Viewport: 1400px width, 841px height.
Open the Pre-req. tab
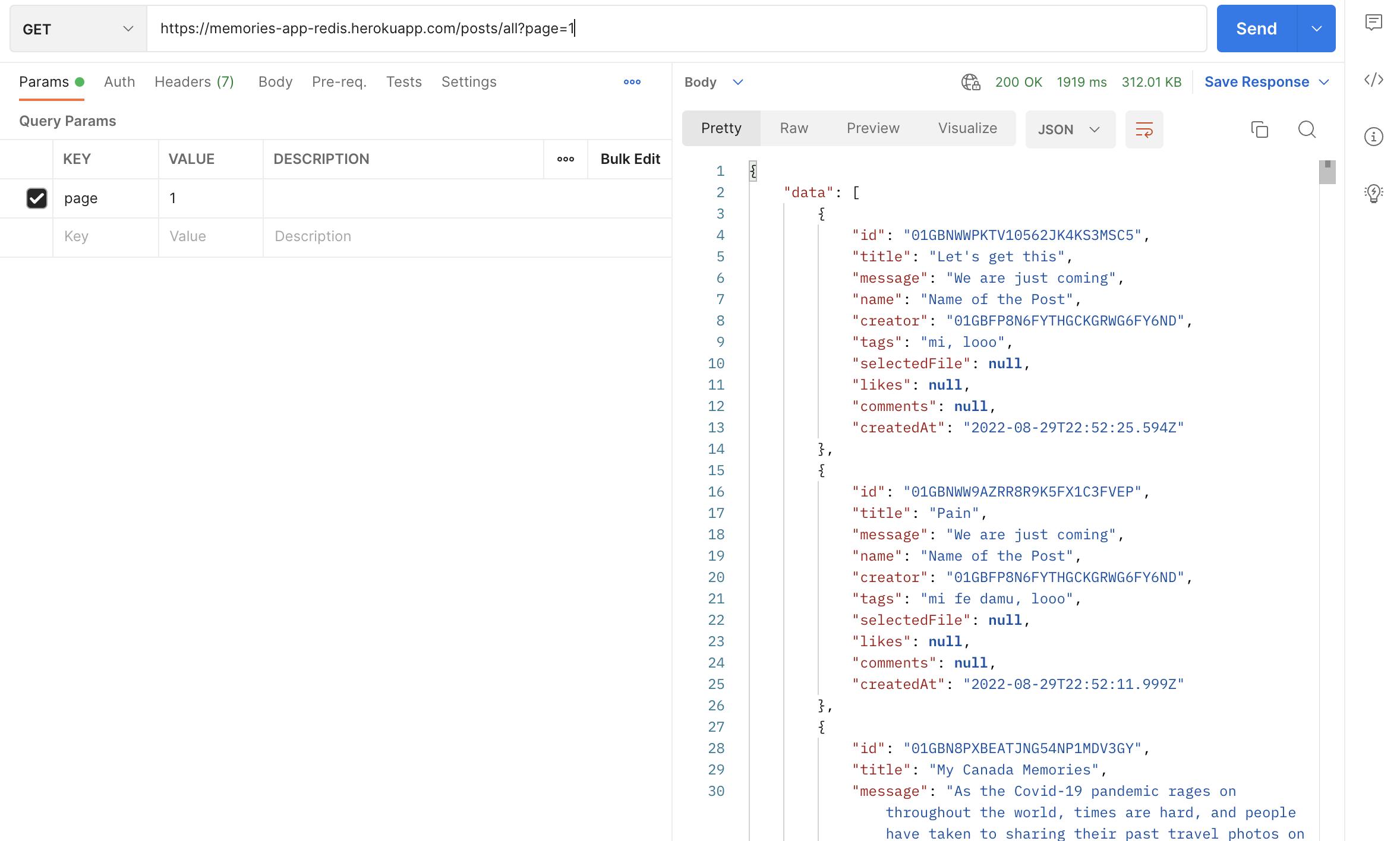pyautogui.click(x=339, y=82)
